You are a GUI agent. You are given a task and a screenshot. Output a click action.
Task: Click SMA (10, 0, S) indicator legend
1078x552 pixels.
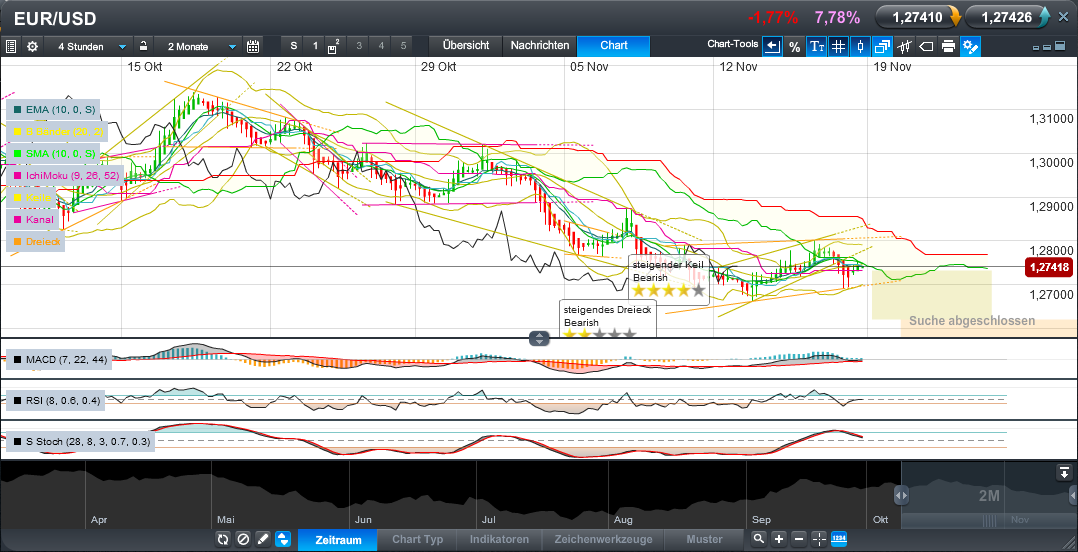click(x=53, y=153)
